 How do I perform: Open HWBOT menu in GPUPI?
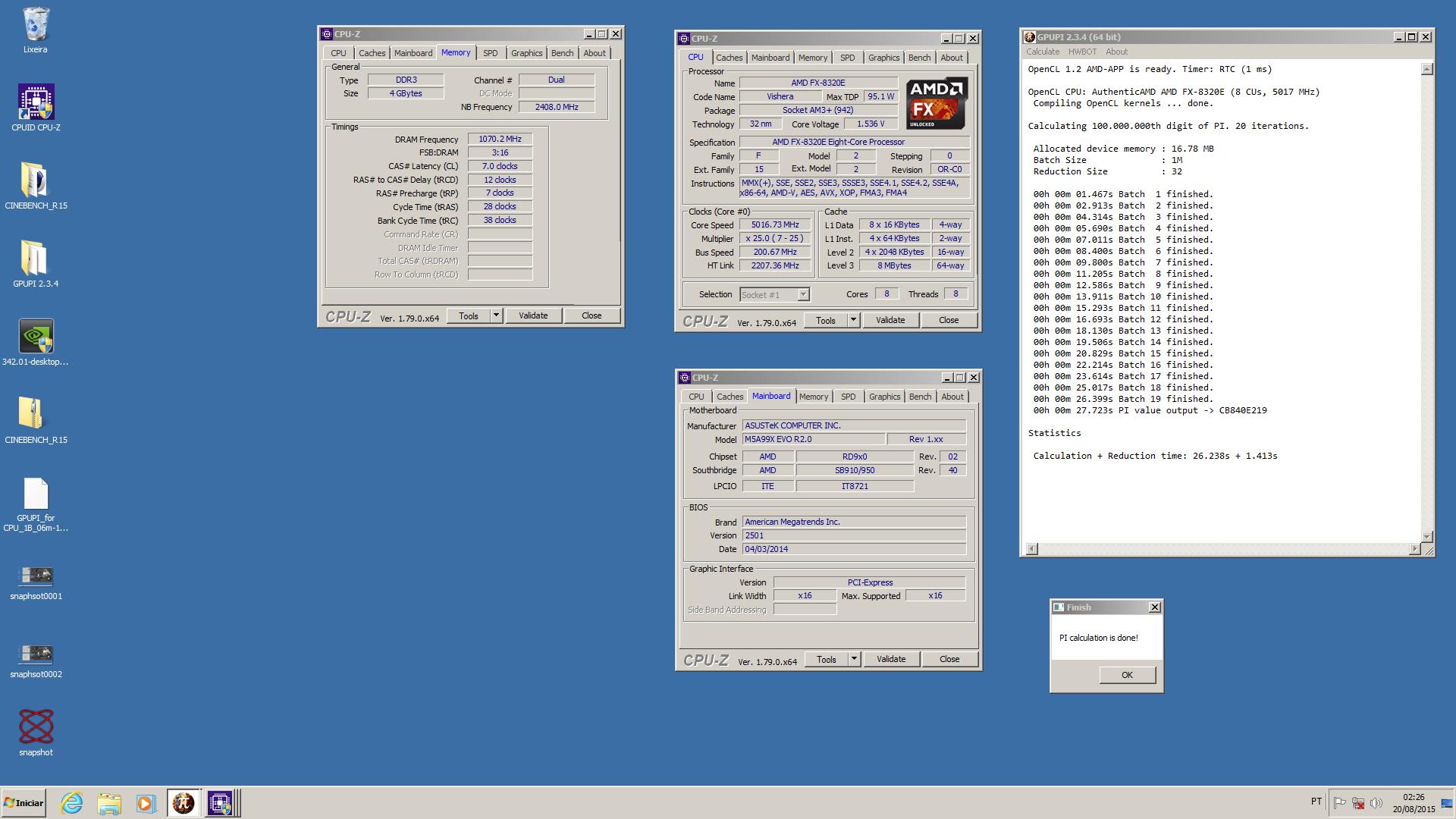coord(1082,52)
